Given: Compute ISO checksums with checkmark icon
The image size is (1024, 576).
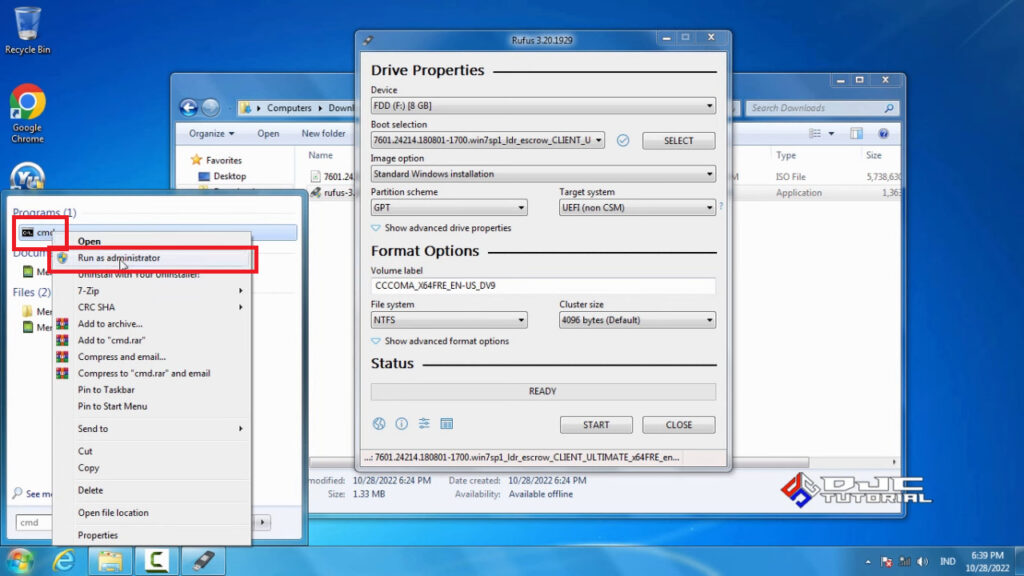Looking at the screenshot, I should click(x=623, y=141).
